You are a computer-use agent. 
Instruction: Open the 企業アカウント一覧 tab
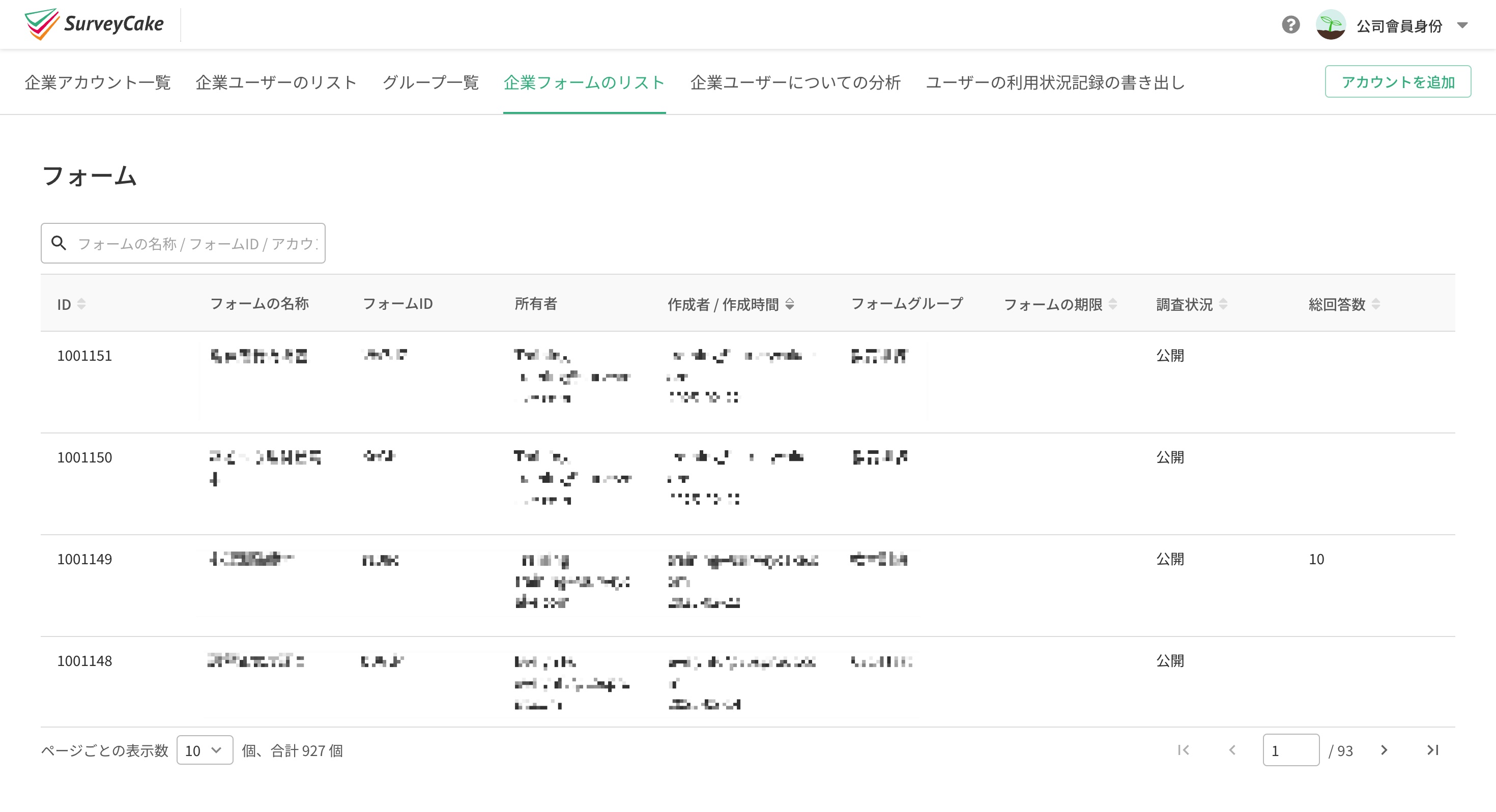(98, 82)
